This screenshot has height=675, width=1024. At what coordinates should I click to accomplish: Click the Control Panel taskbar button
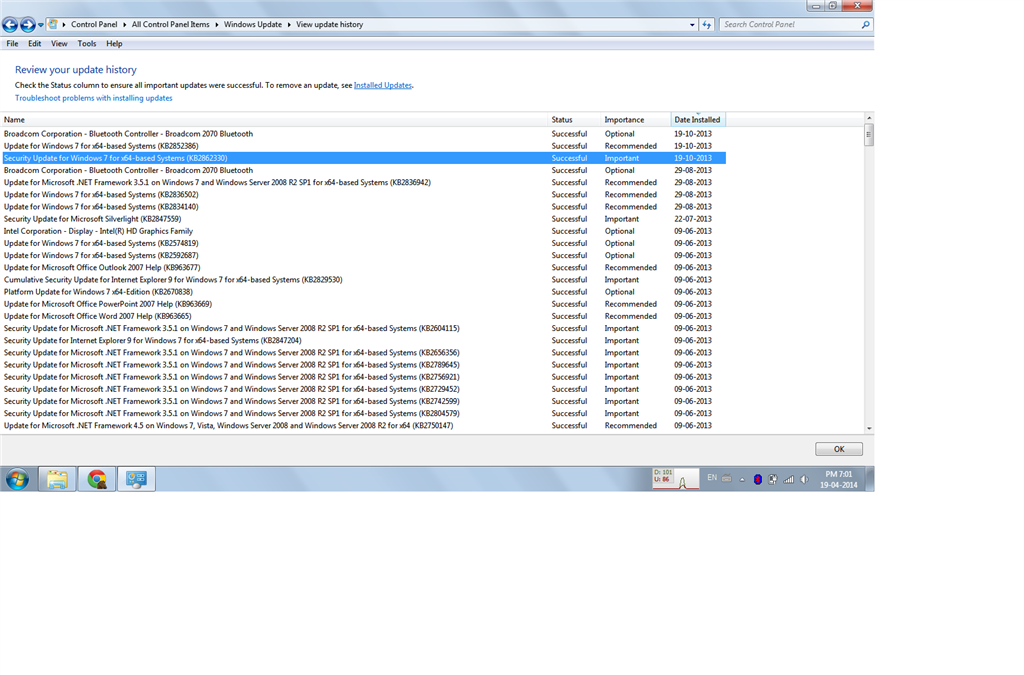(x=136, y=479)
